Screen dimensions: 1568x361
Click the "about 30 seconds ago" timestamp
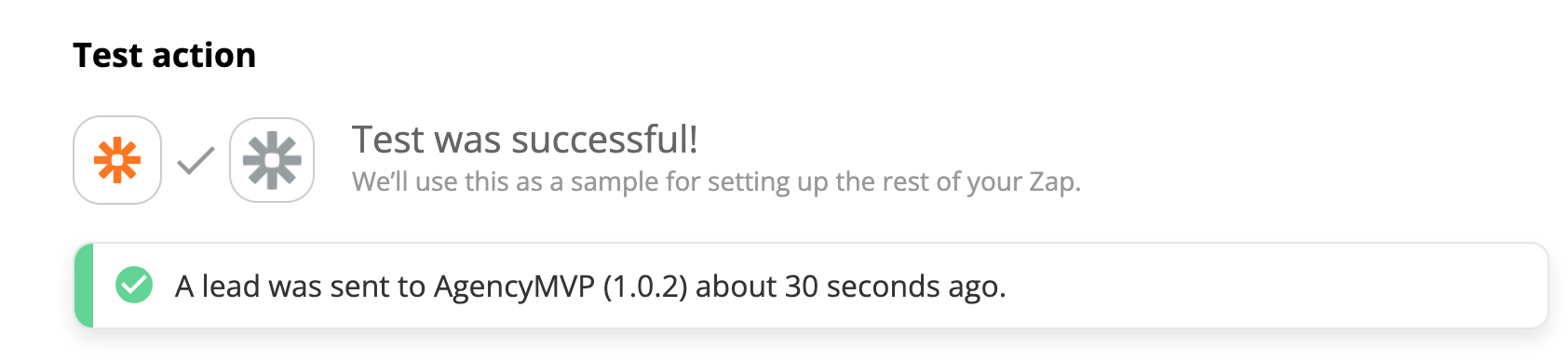[851, 287]
